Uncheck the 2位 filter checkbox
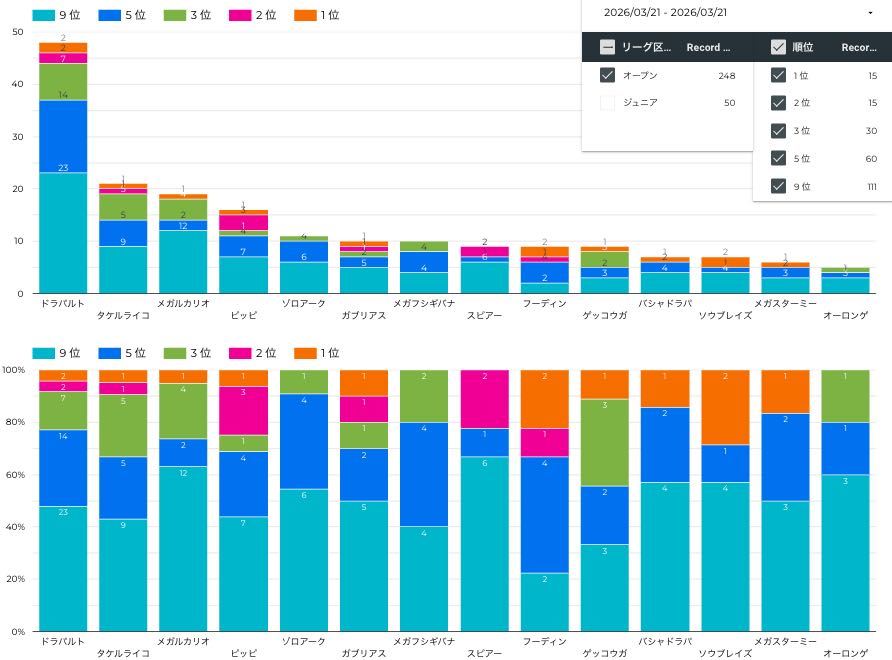 [x=778, y=102]
